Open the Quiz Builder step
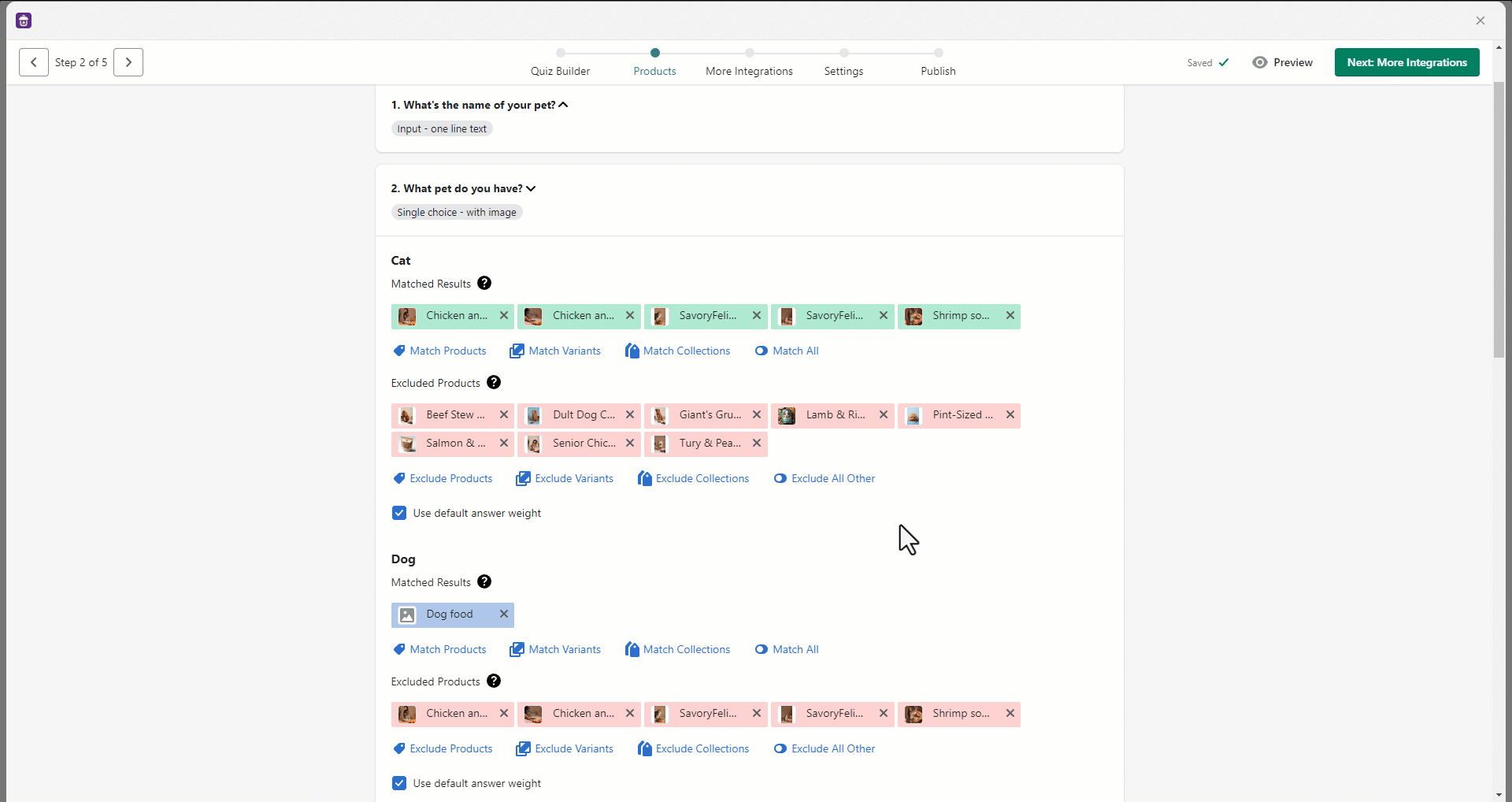 (x=561, y=63)
